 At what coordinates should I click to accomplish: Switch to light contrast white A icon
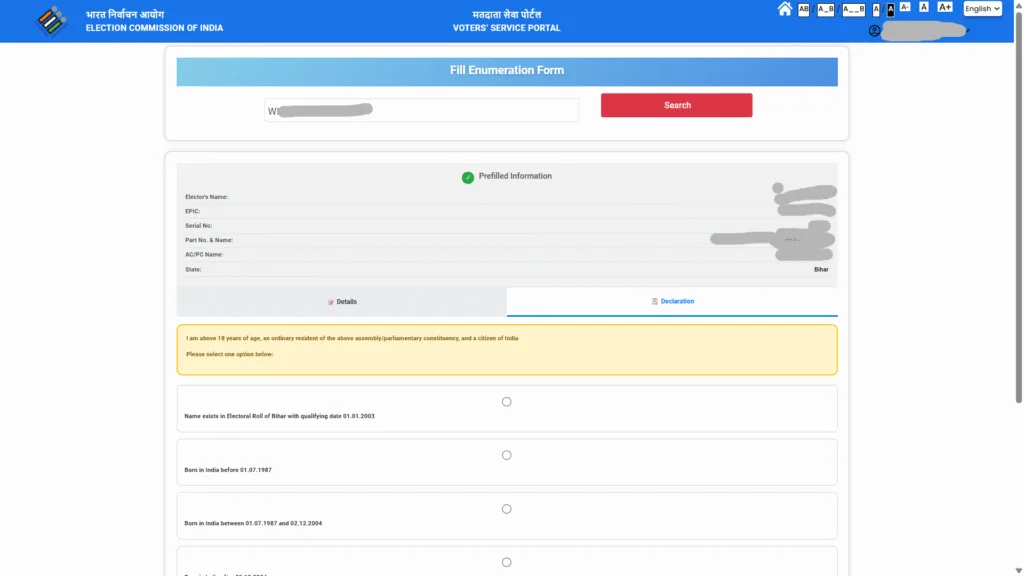[876, 10]
